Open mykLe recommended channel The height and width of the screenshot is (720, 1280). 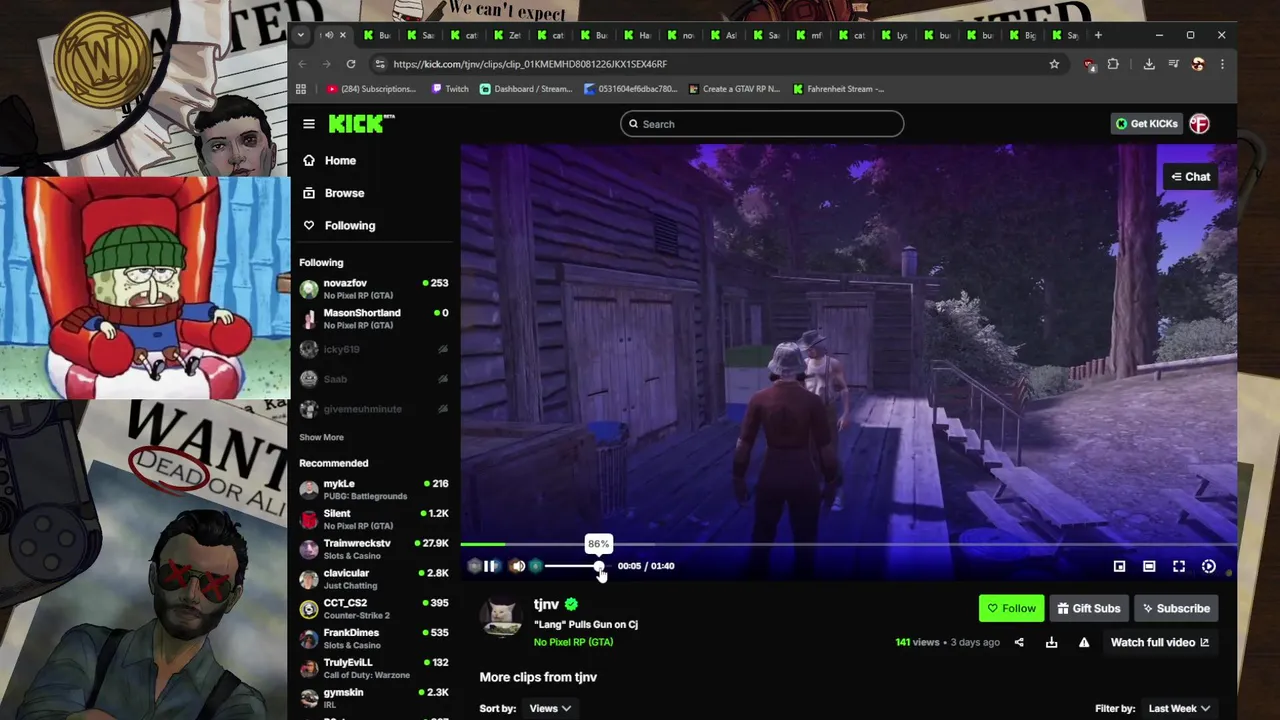pos(374,489)
